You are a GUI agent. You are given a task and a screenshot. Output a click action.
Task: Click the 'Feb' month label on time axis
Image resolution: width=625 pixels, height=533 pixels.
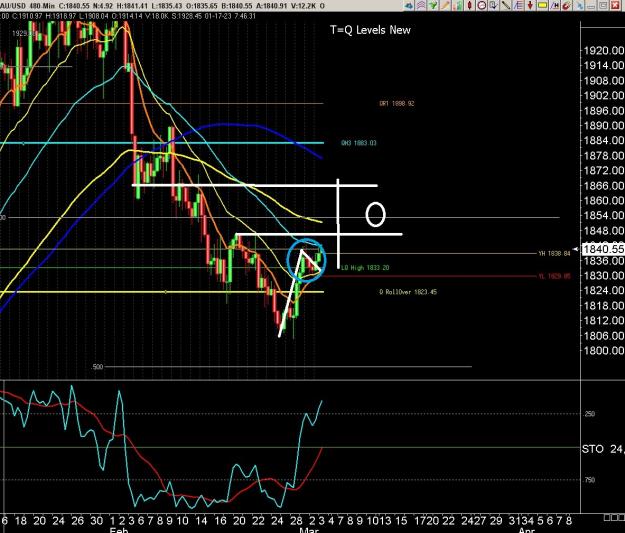(x=118, y=530)
